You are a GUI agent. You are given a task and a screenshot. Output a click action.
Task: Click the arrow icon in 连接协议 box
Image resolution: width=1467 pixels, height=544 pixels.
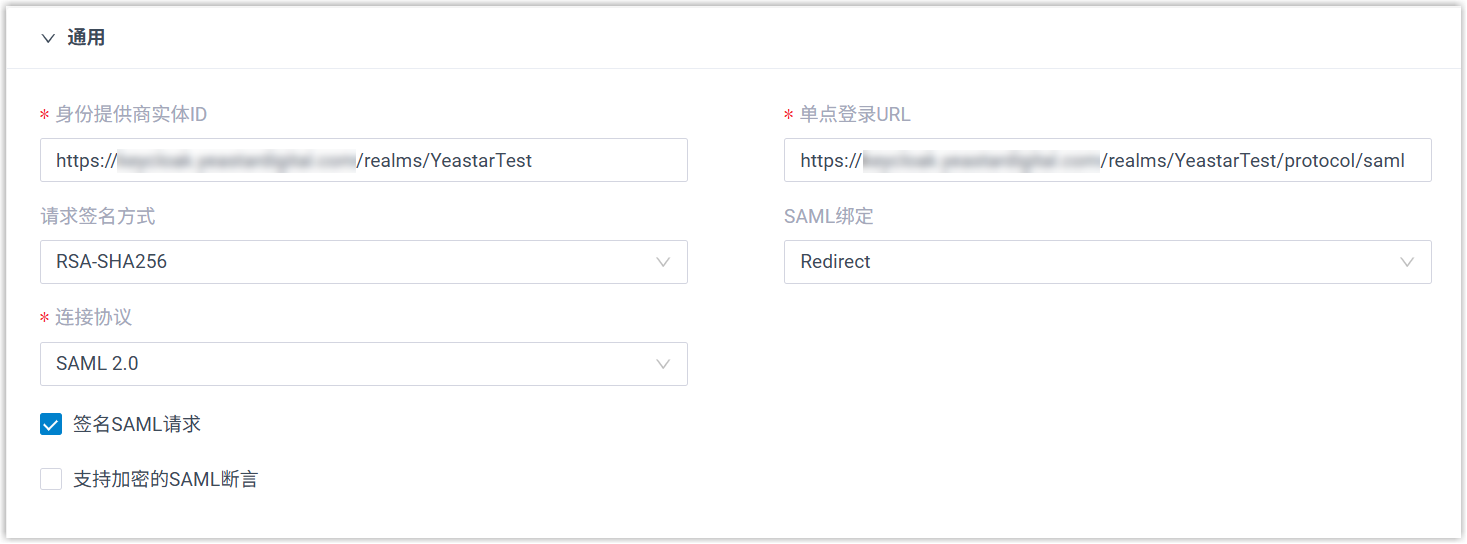663,364
